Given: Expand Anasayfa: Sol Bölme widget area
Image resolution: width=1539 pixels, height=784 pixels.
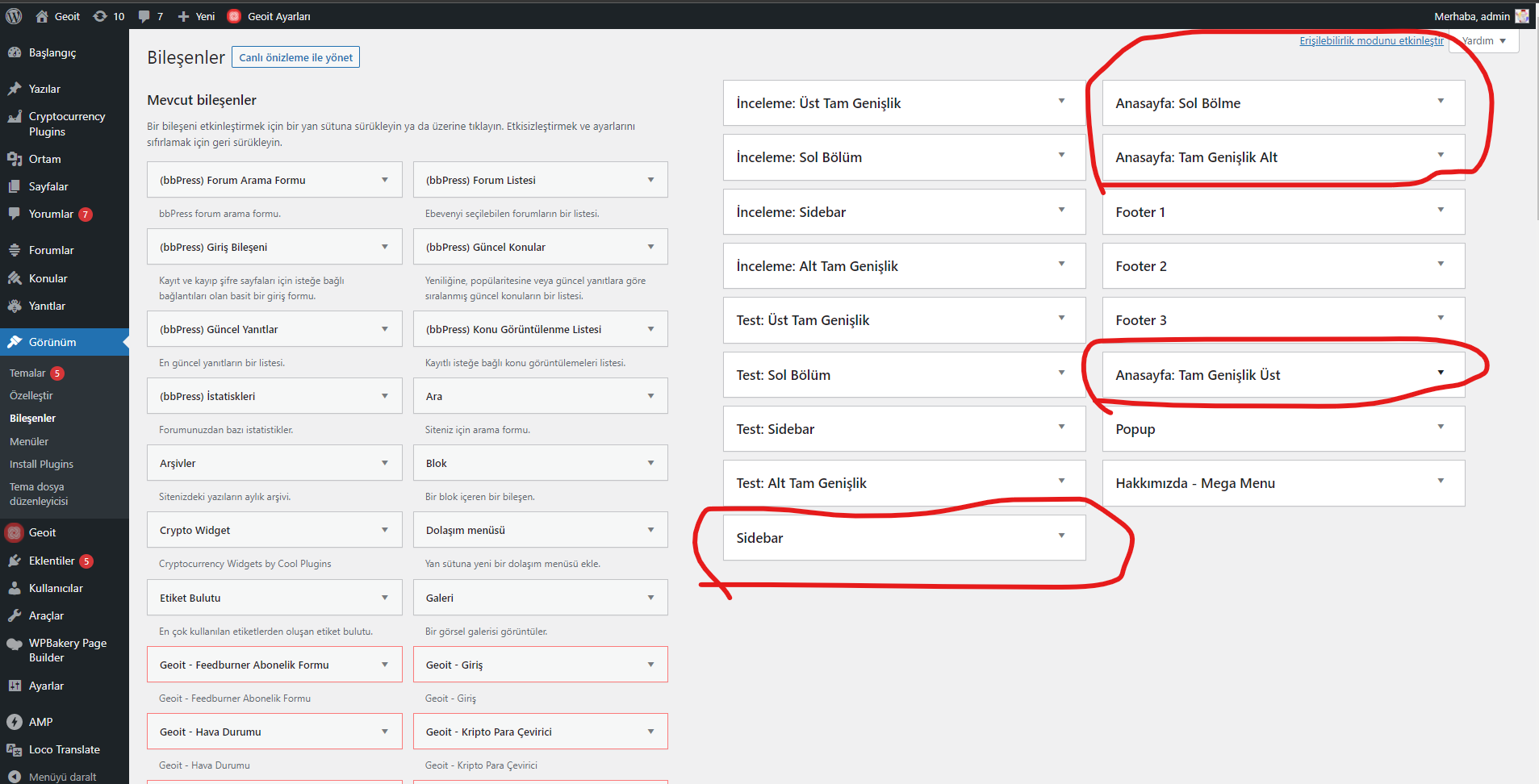Looking at the screenshot, I should point(1441,102).
